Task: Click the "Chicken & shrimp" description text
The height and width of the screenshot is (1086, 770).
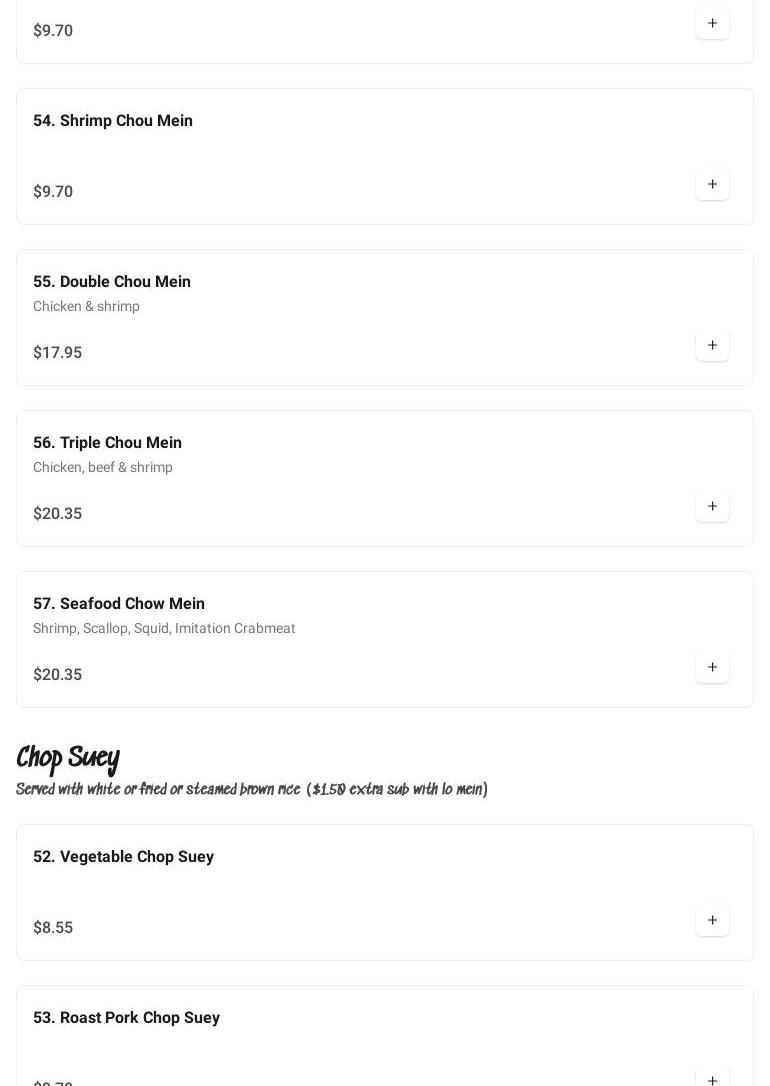Action: point(86,307)
